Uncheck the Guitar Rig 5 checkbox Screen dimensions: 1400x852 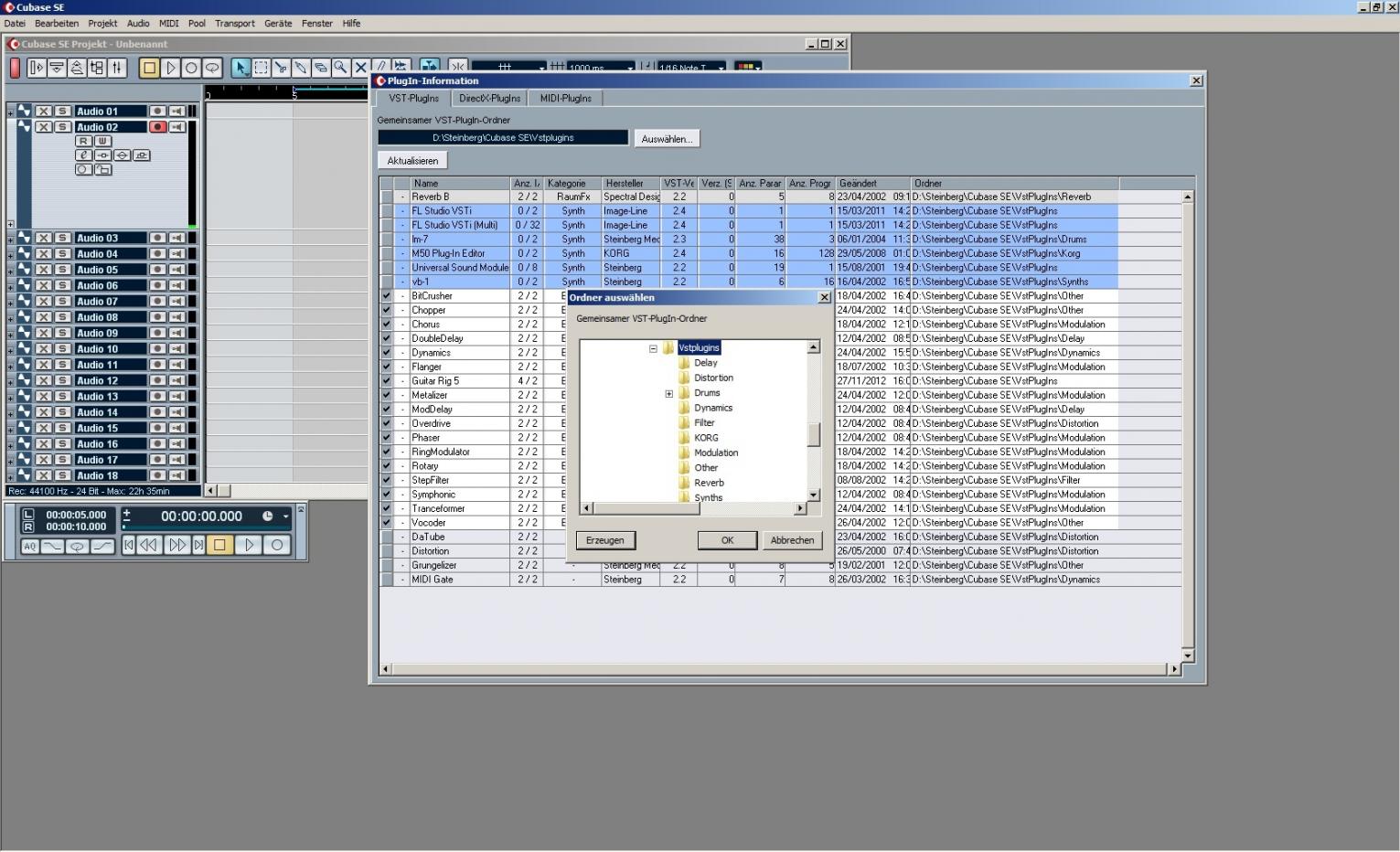tap(386, 381)
